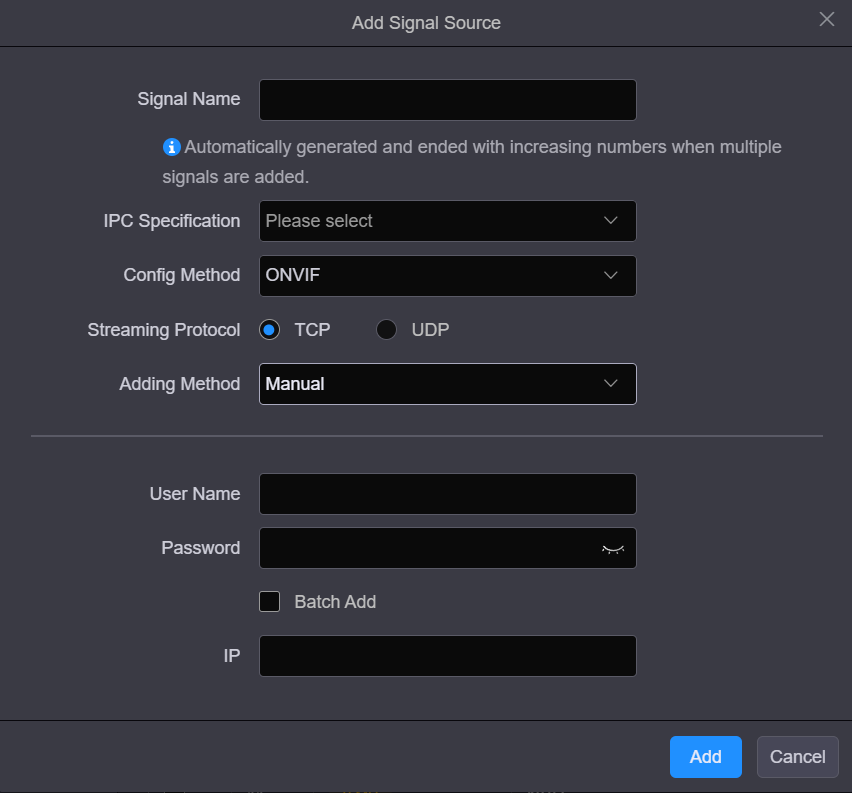The width and height of the screenshot is (852, 793).
Task: Click the 'Batch Add' label text
Action: pyautogui.click(x=335, y=602)
